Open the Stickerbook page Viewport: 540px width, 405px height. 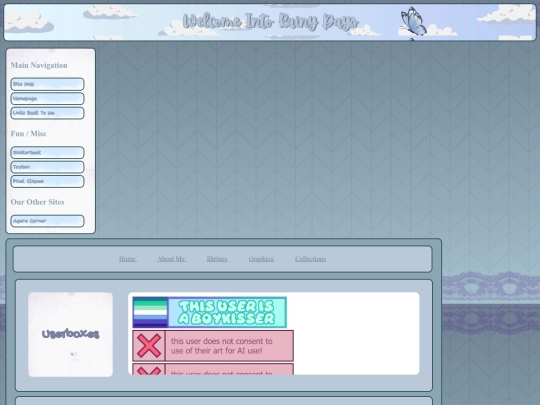[x=47, y=153]
